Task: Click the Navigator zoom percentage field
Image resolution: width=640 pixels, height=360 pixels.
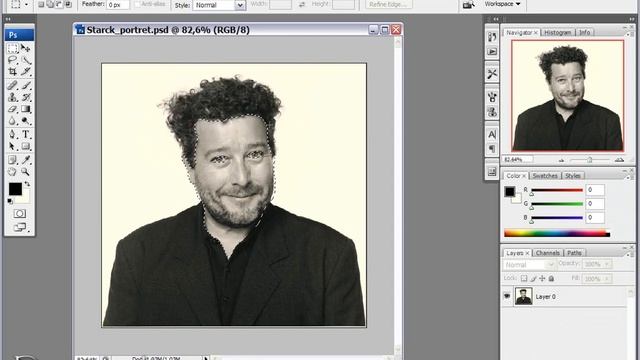Action: click(518, 159)
